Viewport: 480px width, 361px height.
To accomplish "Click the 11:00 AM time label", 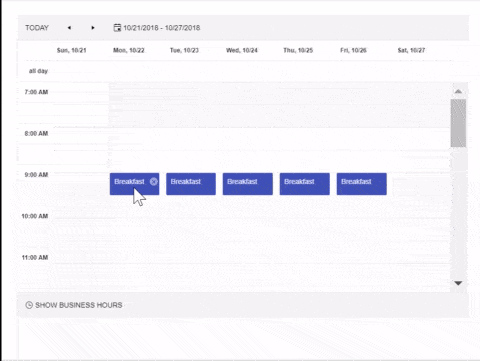I will pyautogui.click(x=35, y=257).
